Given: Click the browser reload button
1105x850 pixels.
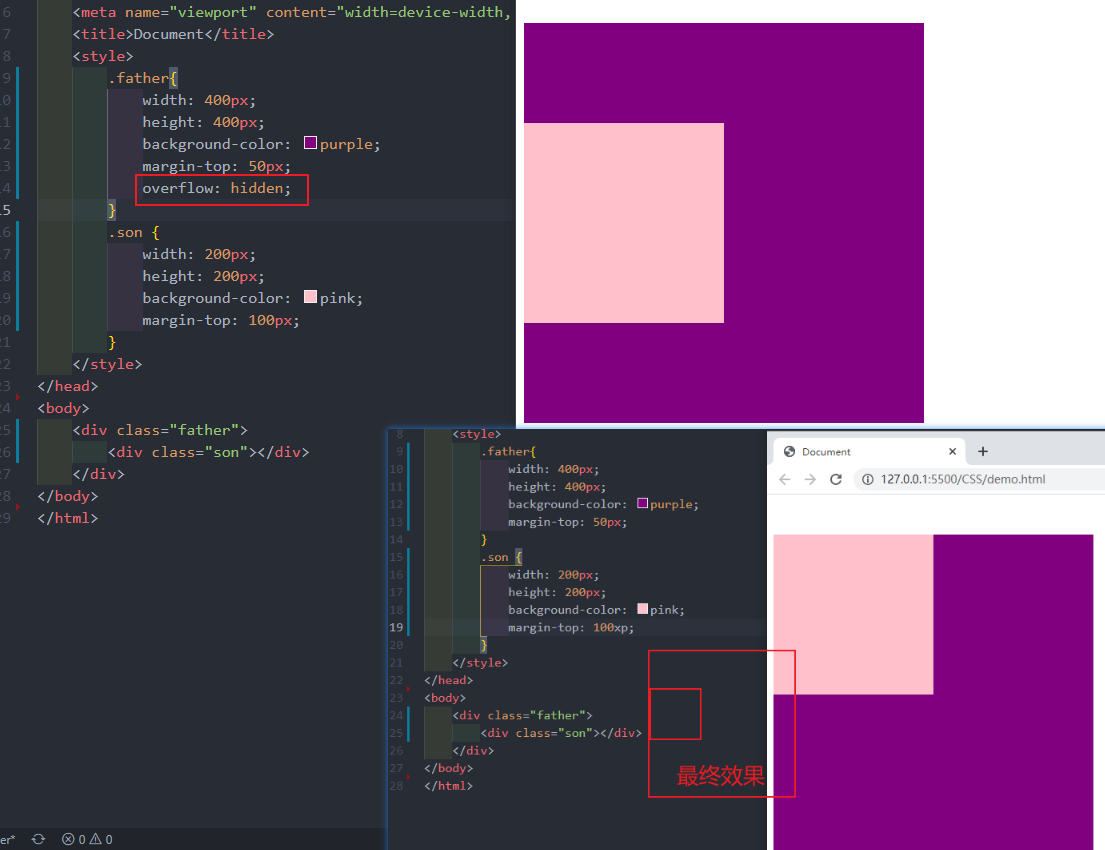Looking at the screenshot, I should (x=835, y=479).
